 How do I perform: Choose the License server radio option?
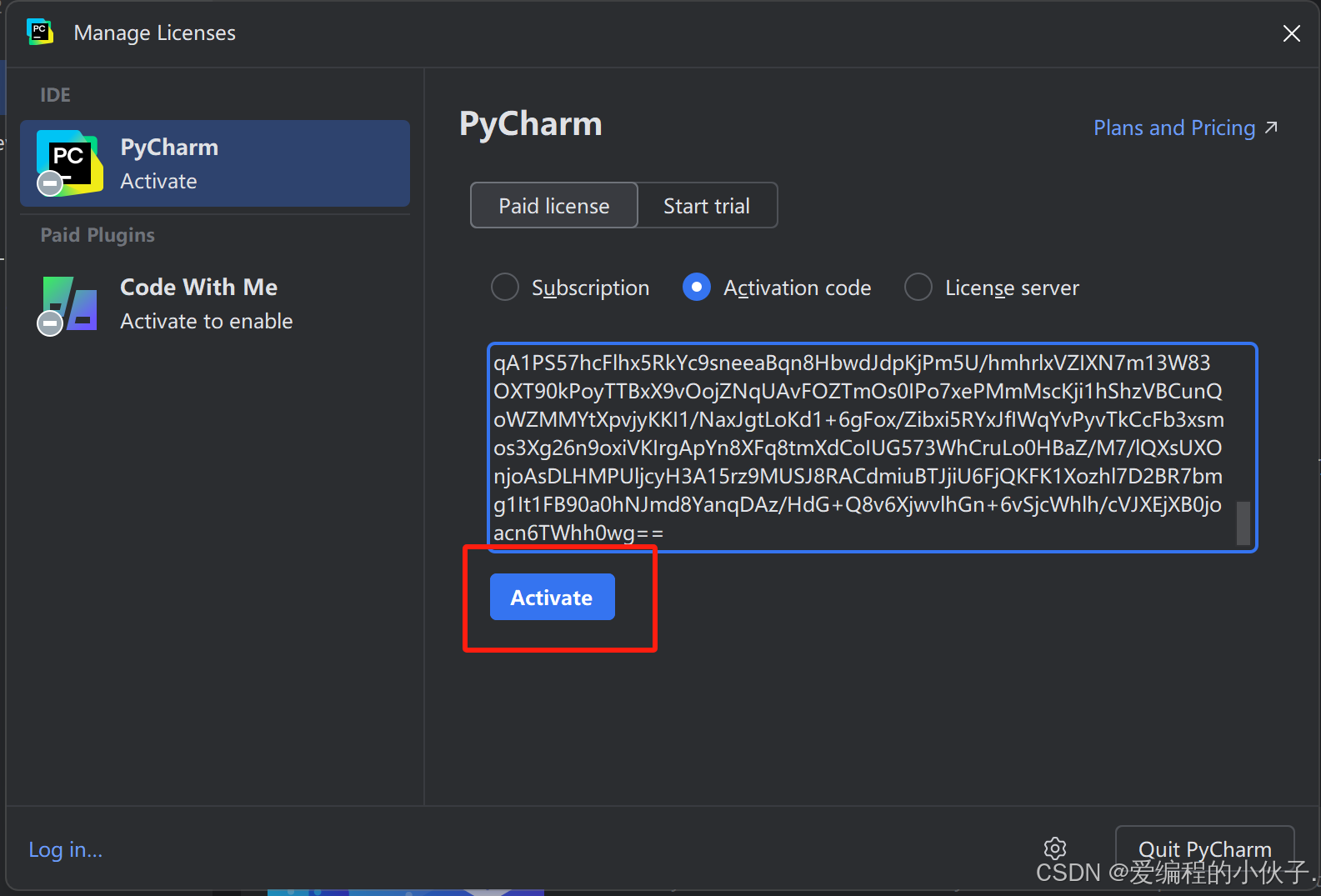click(918, 288)
